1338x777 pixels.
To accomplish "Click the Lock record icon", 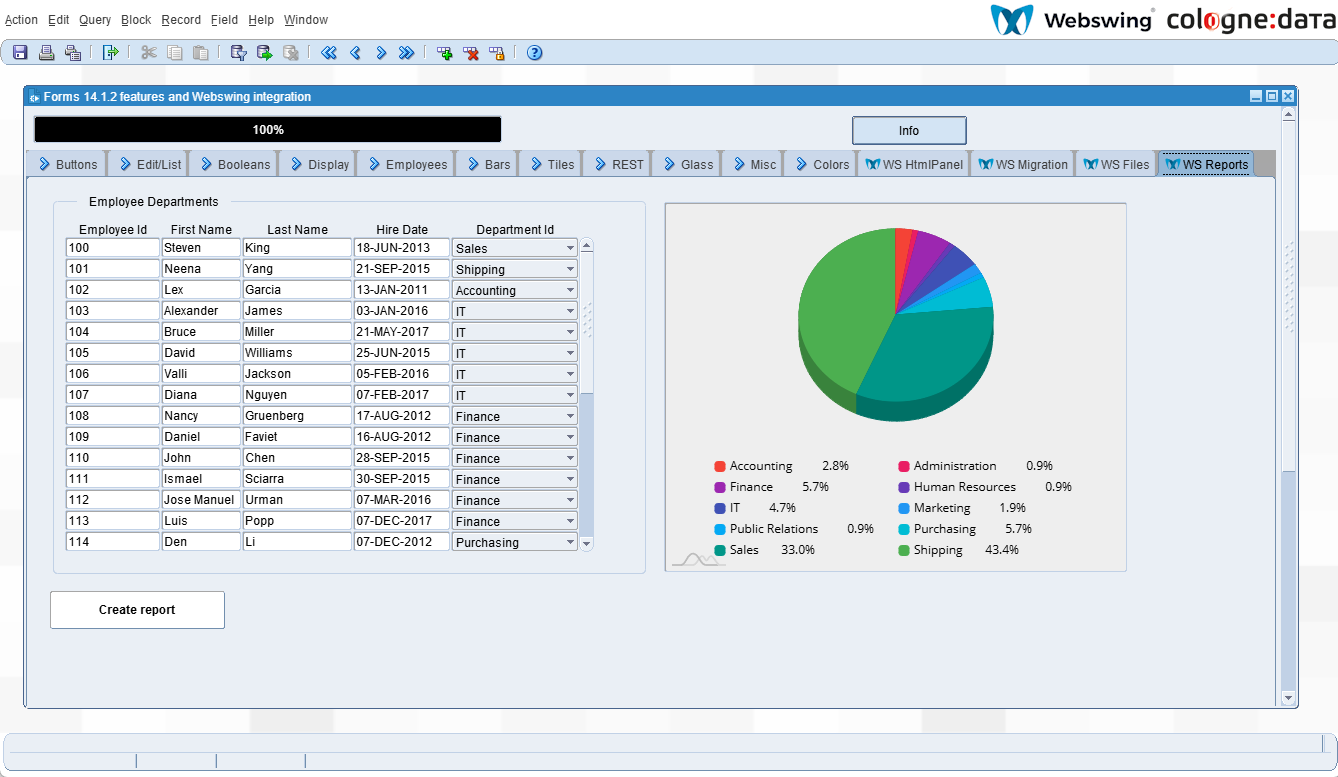I will (x=497, y=53).
